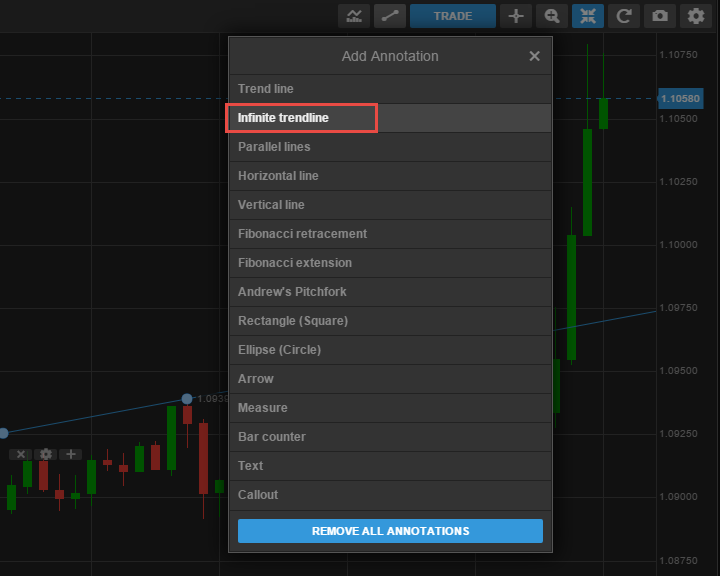The width and height of the screenshot is (720, 576).
Task: Click the trendline's right endpoint handle
Action: coord(187,398)
